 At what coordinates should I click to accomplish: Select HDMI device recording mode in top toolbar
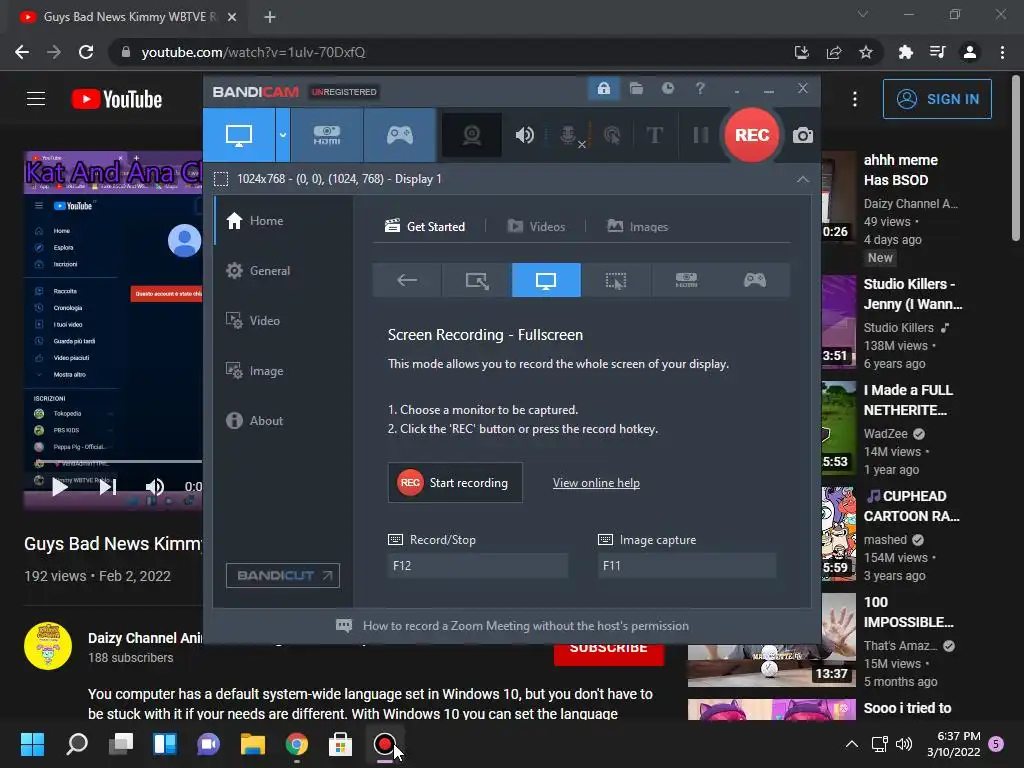click(x=327, y=135)
